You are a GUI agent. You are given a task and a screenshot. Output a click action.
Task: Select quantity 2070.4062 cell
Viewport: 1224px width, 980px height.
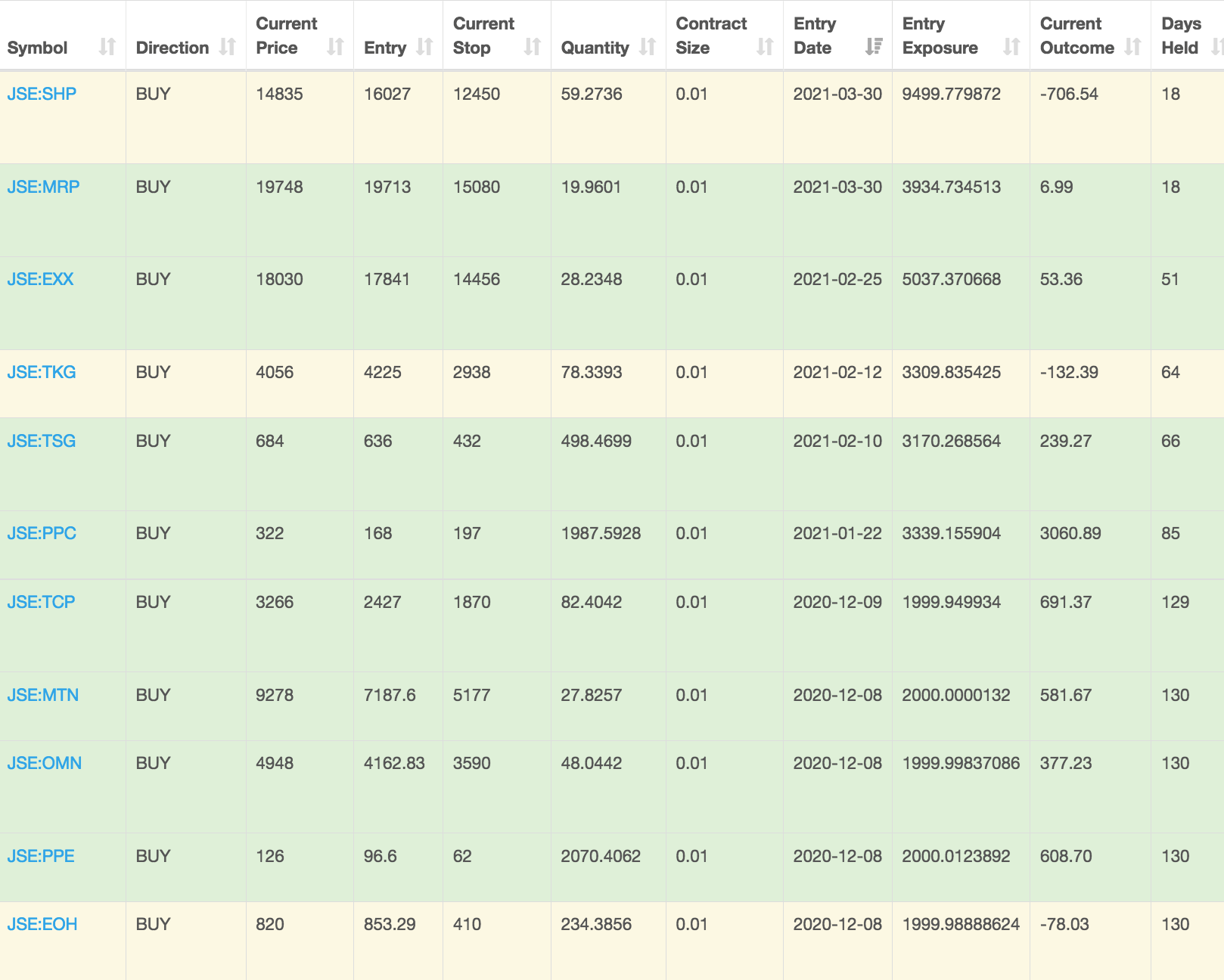coord(601,856)
